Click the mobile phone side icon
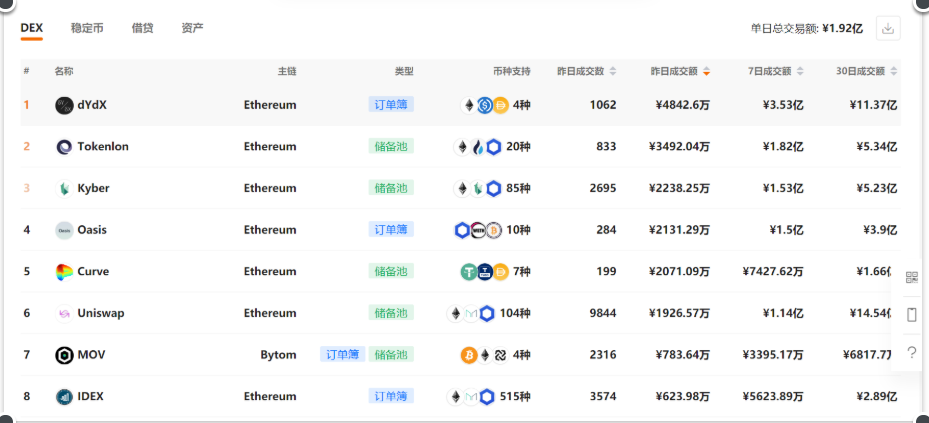Viewport: 929px width, 423px height. click(912, 315)
